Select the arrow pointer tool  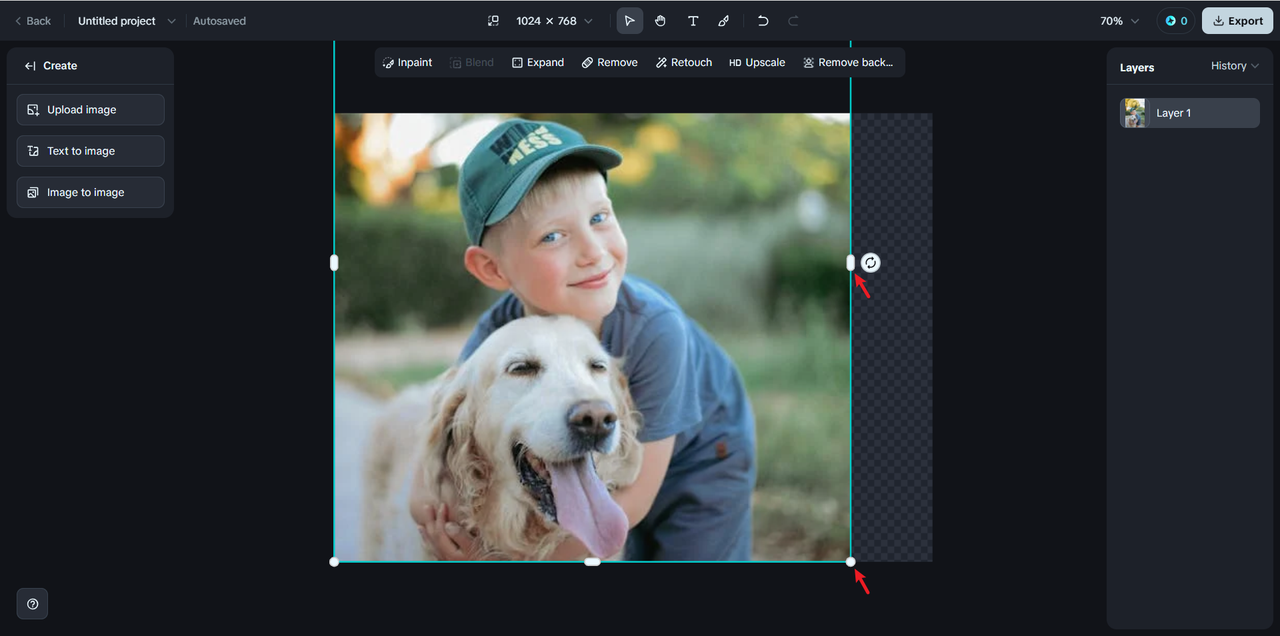coord(629,21)
